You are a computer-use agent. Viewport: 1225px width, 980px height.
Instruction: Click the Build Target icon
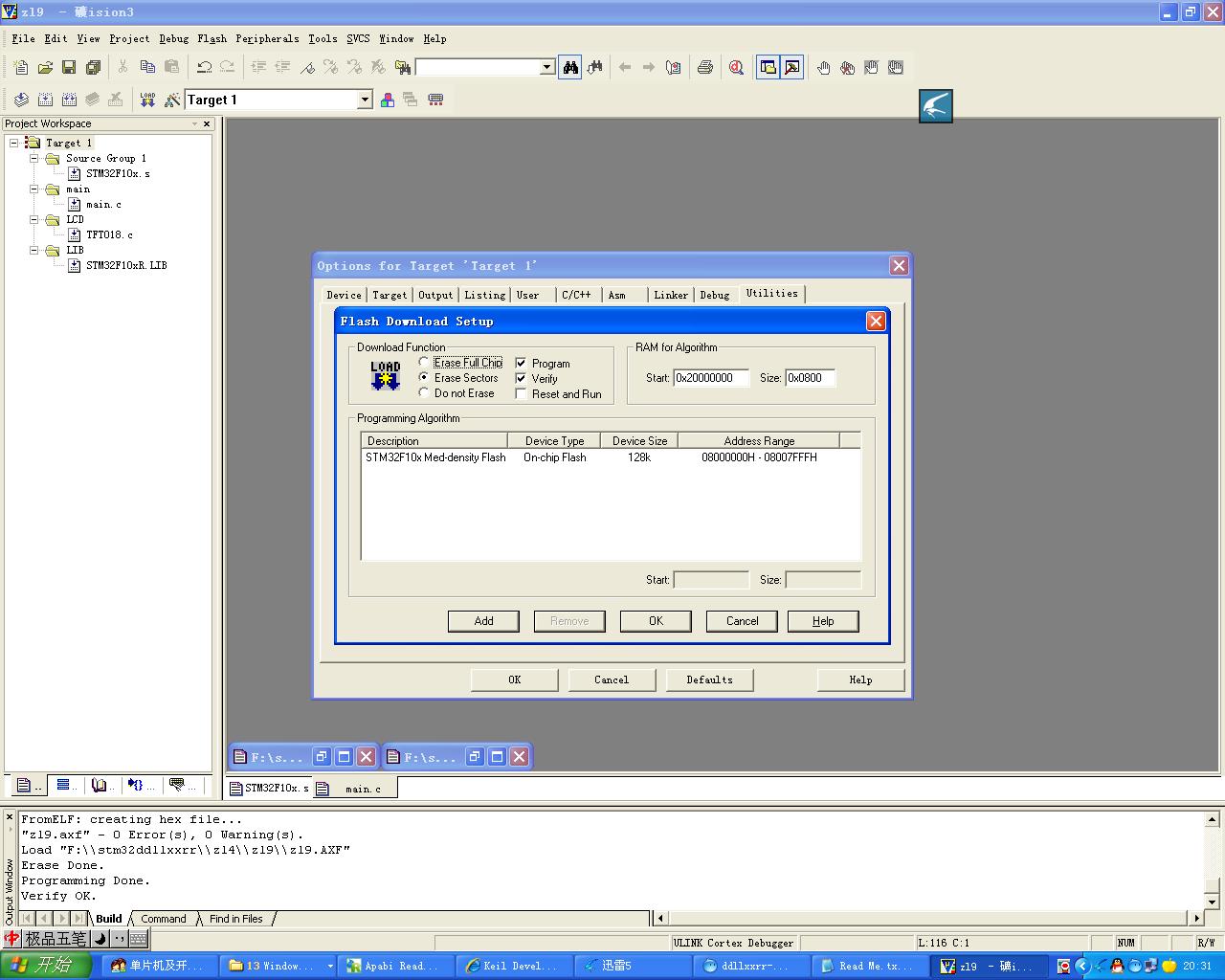45,100
